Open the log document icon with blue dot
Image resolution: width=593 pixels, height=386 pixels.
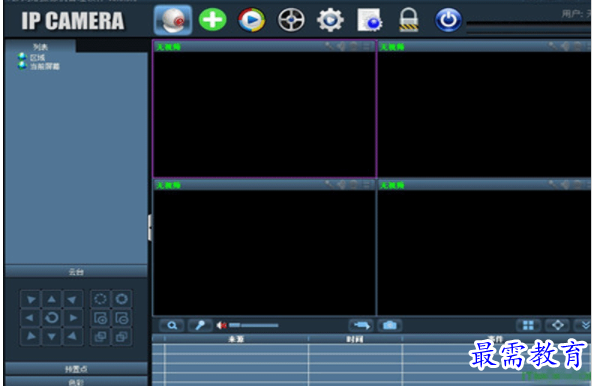(x=369, y=20)
